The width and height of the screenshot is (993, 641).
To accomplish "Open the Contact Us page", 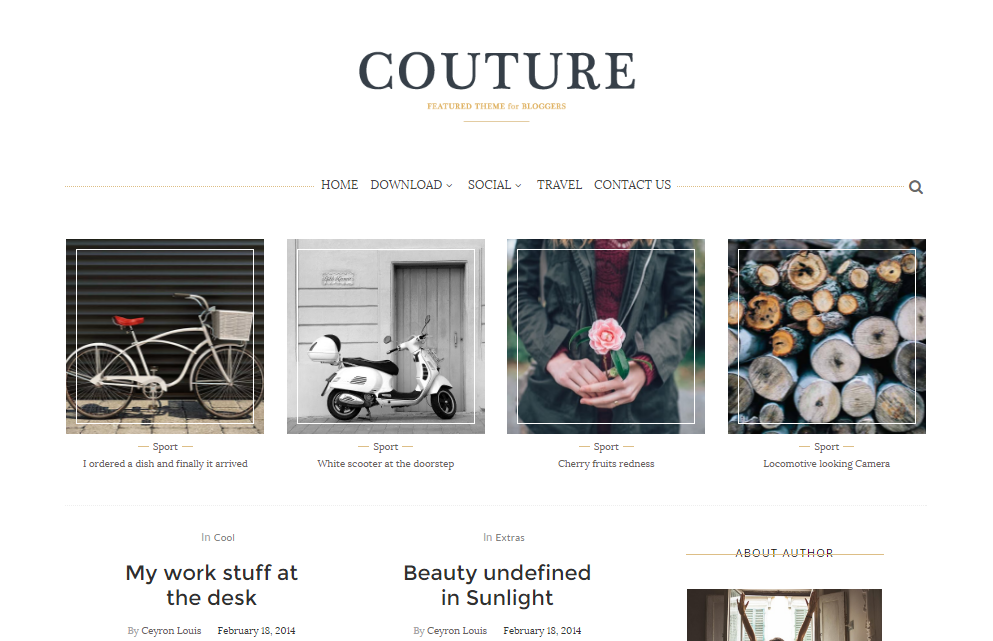I will [x=632, y=185].
